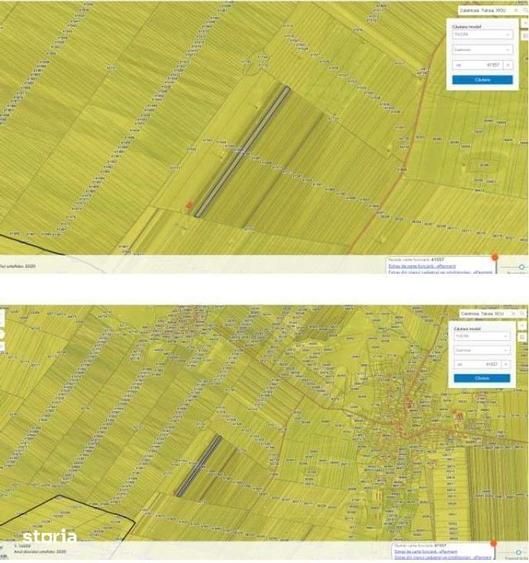Clear the address search box in the upper map
529x563 pixels.
coord(516,10)
